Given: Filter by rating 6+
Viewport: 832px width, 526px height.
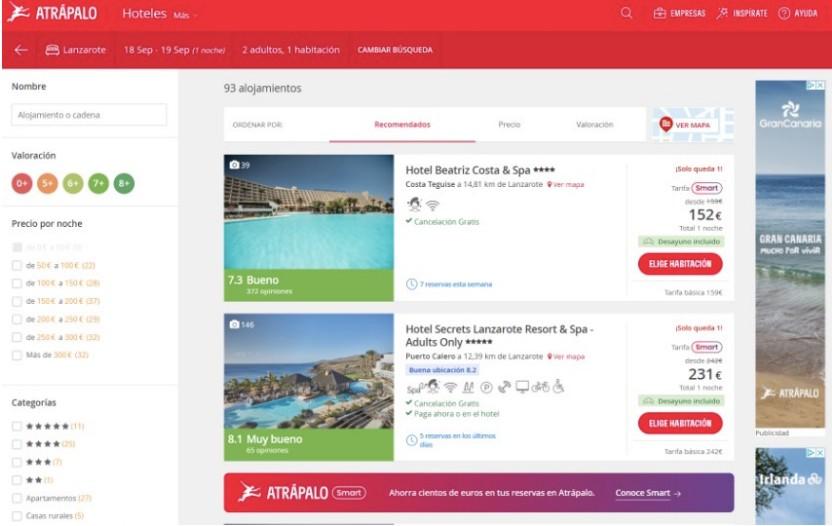Looking at the screenshot, I should 73,184.
